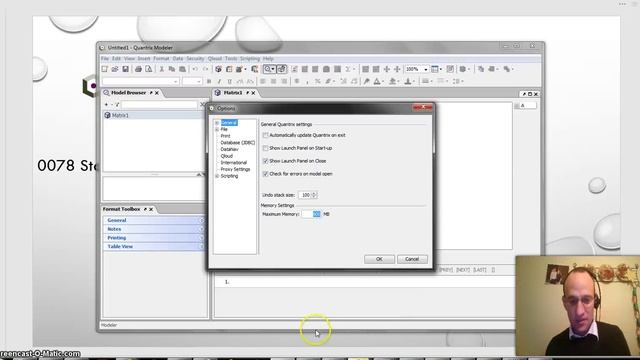
Task: Open the Data menu
Action: [x=178, y=59]
